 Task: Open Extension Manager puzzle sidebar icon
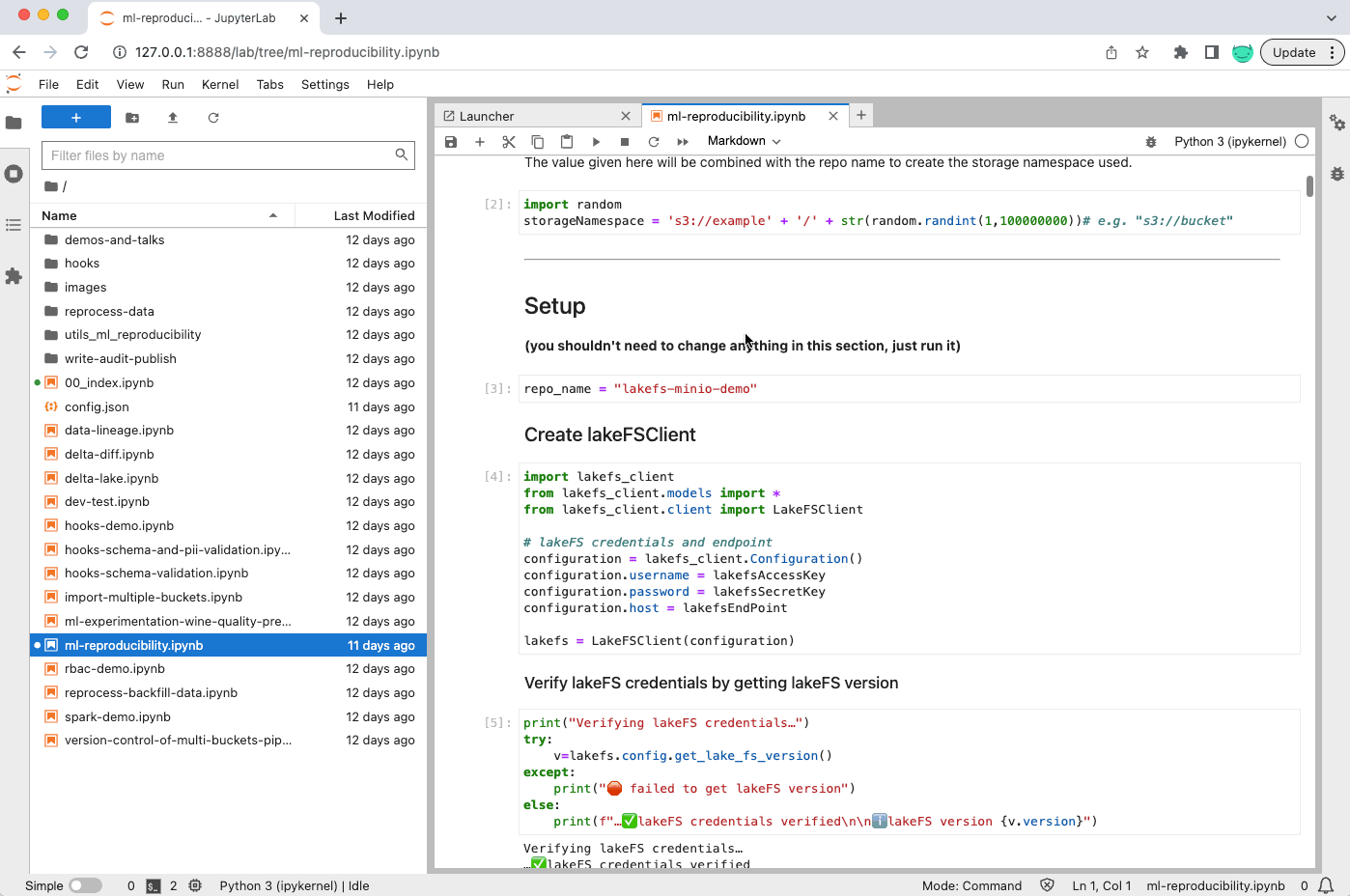click(14, 276)
